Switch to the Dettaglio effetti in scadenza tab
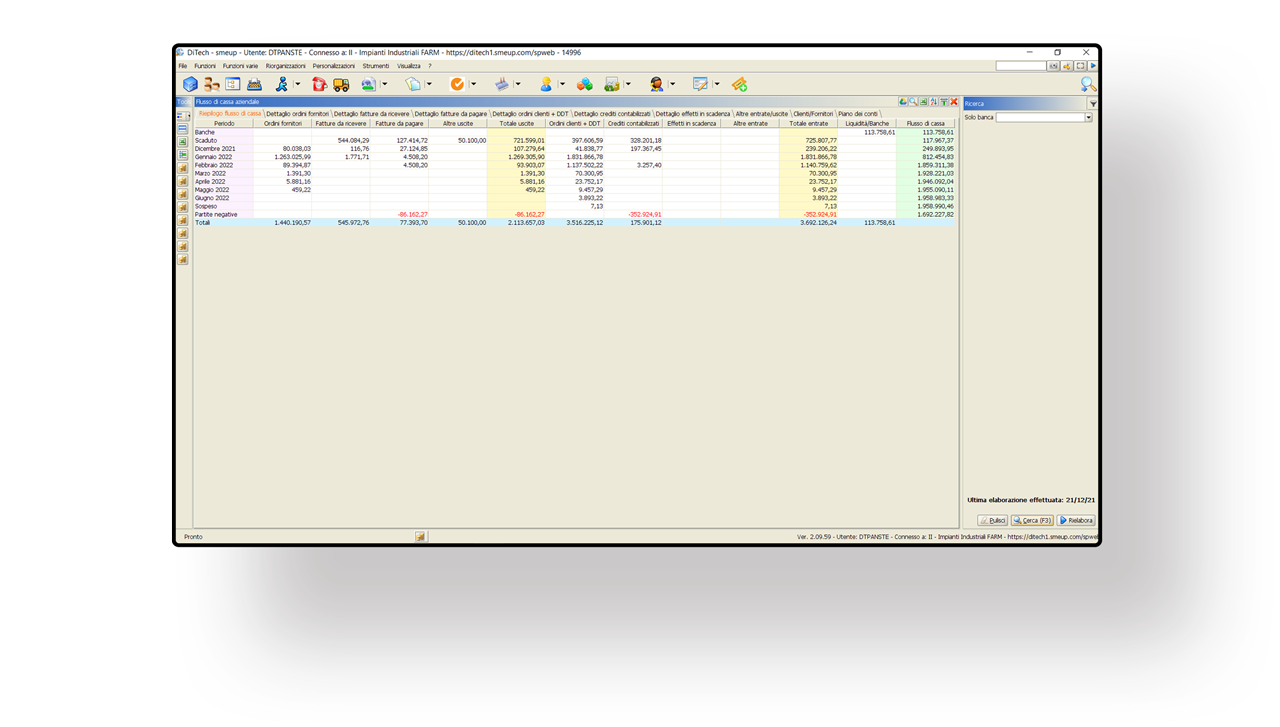Image resolution: width=1280 pixels, height=727 pixels. (693, 114)
